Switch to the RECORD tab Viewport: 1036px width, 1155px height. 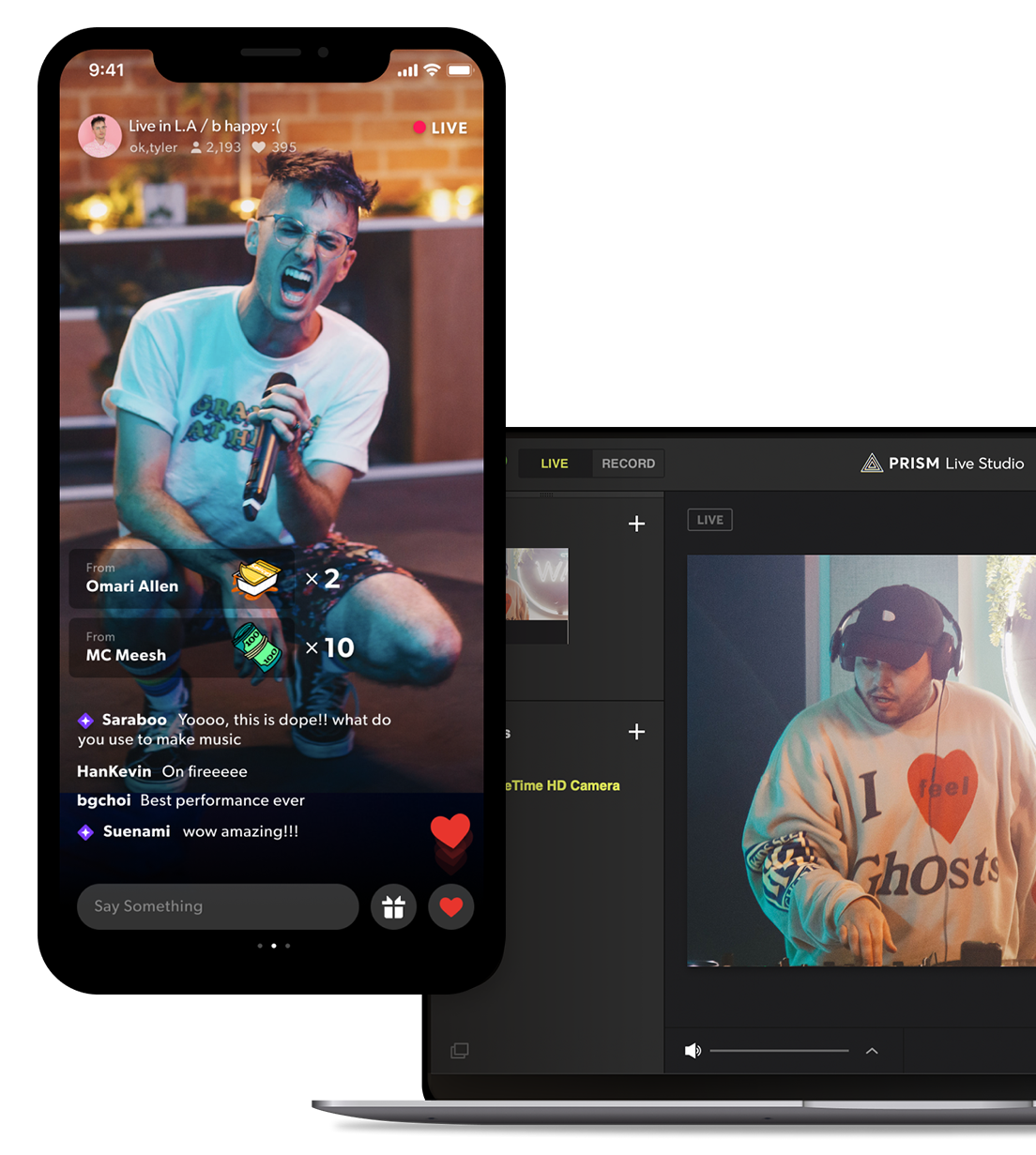click(628, 464)
